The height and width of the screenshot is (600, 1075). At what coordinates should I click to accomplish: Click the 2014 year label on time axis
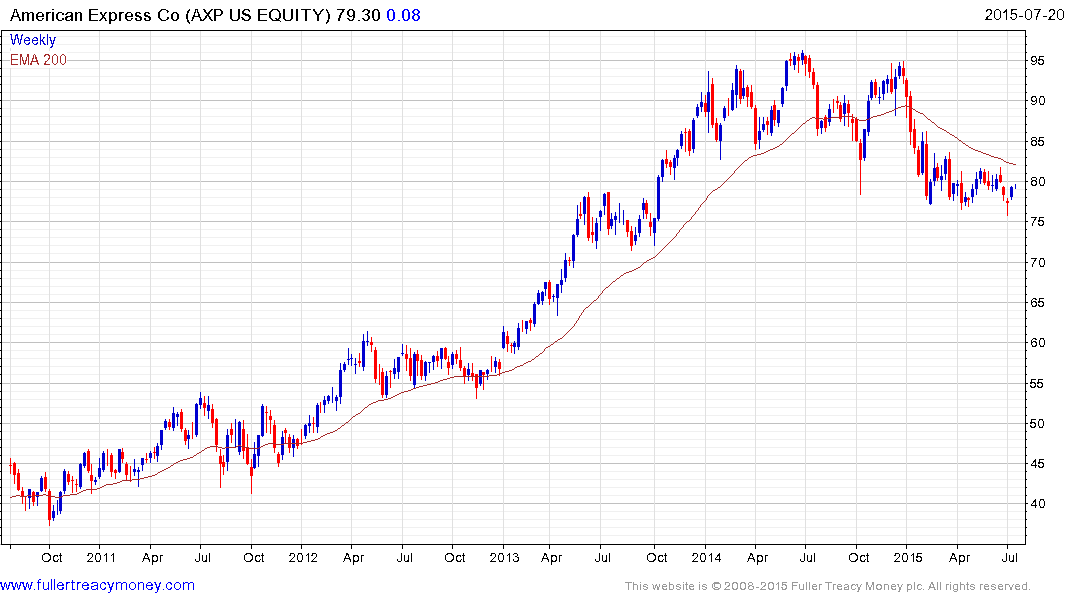click(705, 557)
